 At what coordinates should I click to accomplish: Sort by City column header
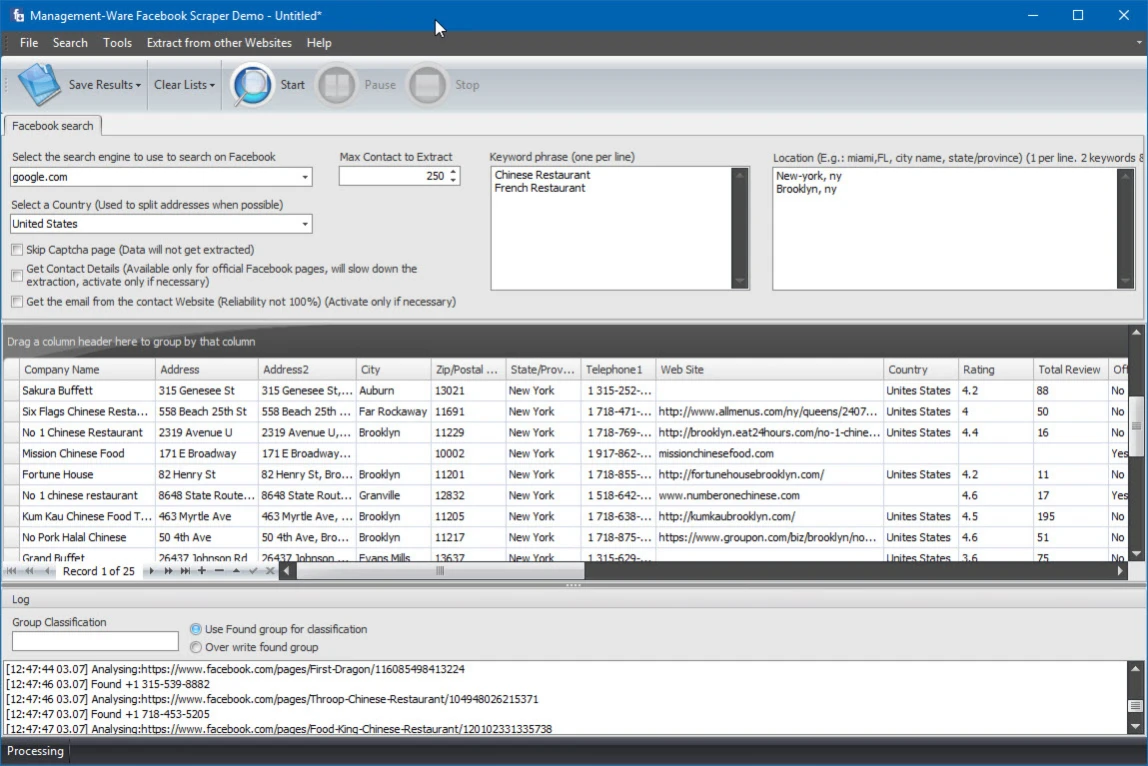pyautogui.click(x=393, y=370)
